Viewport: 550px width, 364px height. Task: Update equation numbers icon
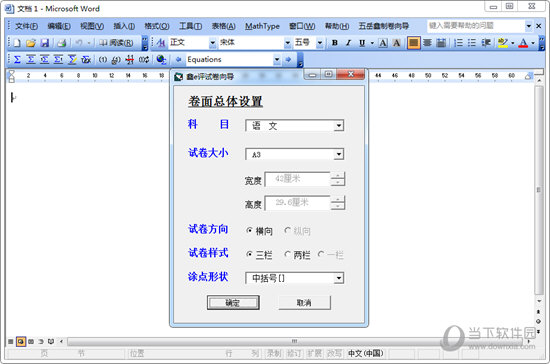pyautogui.click(x=144, y=60)
